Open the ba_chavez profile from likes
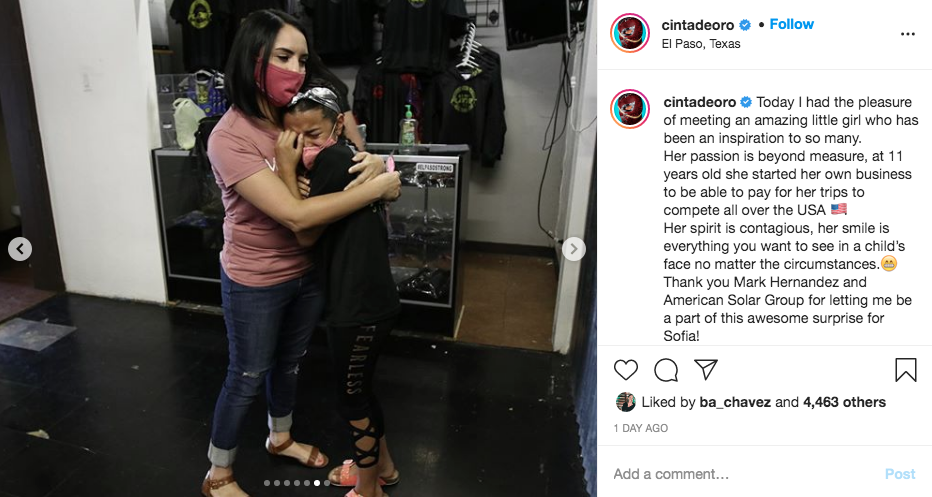Screen dimensions: 932x497 pos(735,402)
